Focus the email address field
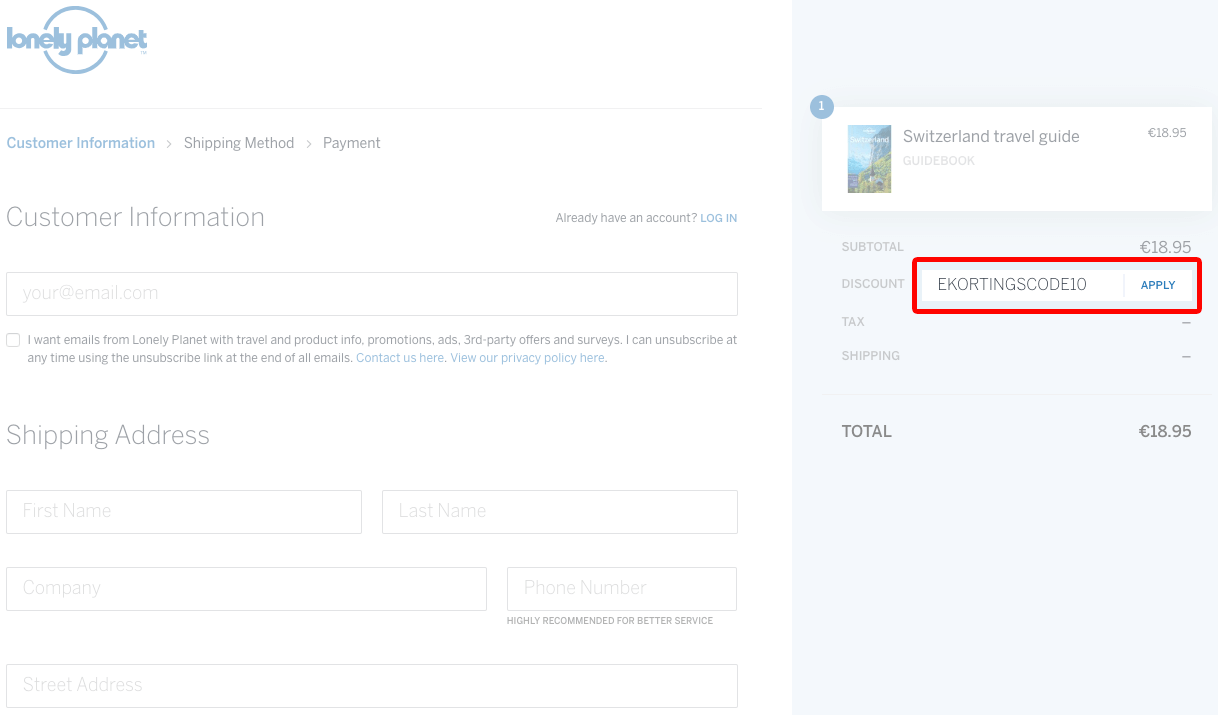Image resolution: width=1218 pixels, height=715 pixels. pos(372,294)
